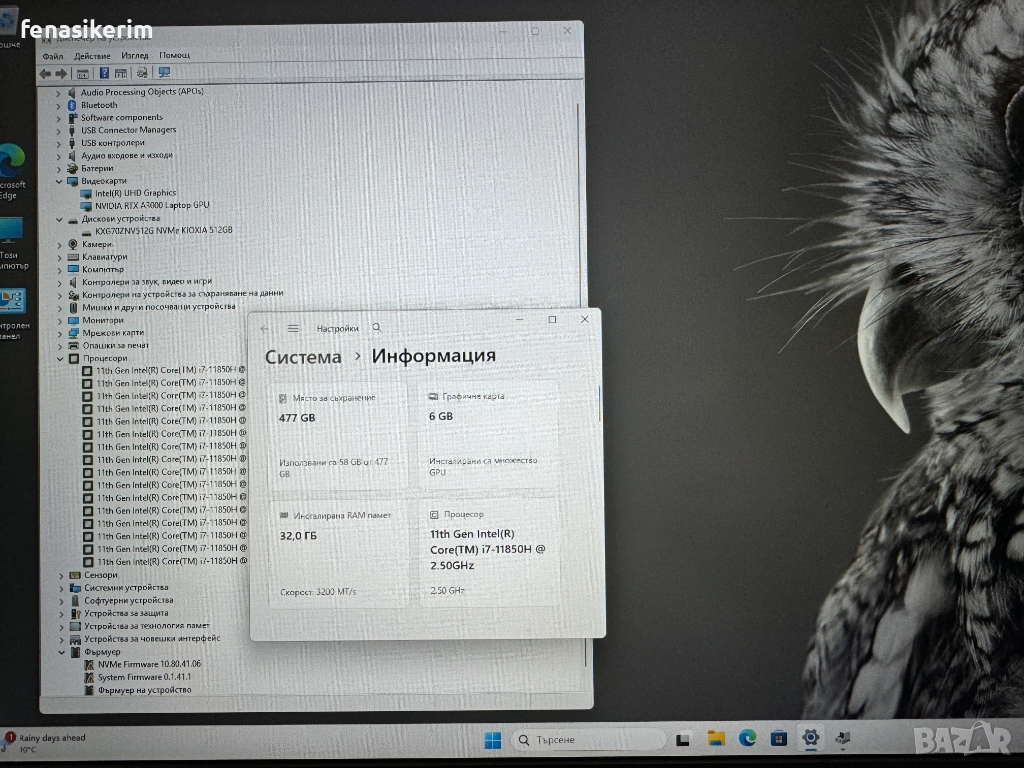
Task: Click the Система breadcrumb link
Action: point(303,357)
